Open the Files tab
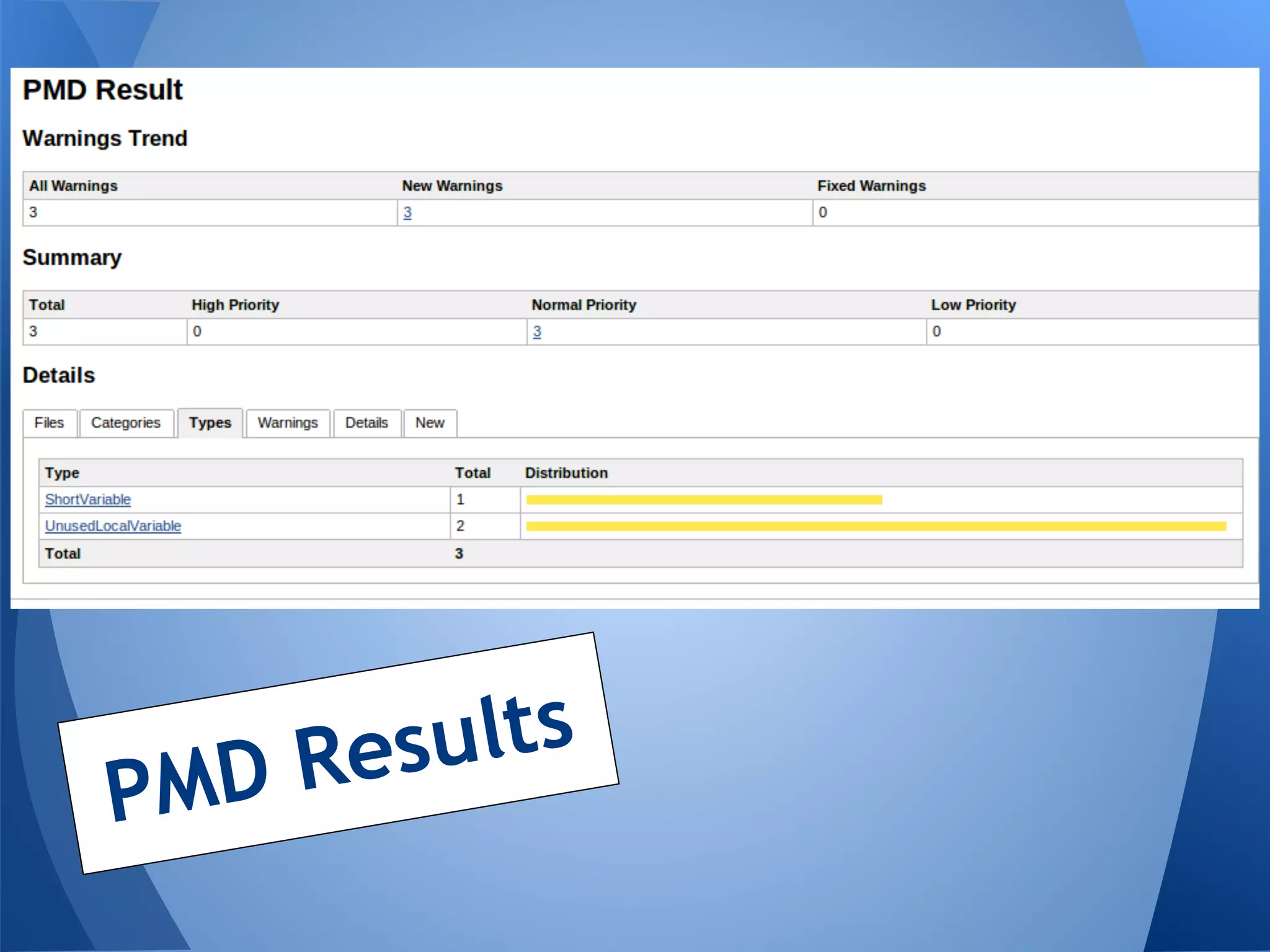Viewport: 1270px width, 952px height. (x=49, y=423)
